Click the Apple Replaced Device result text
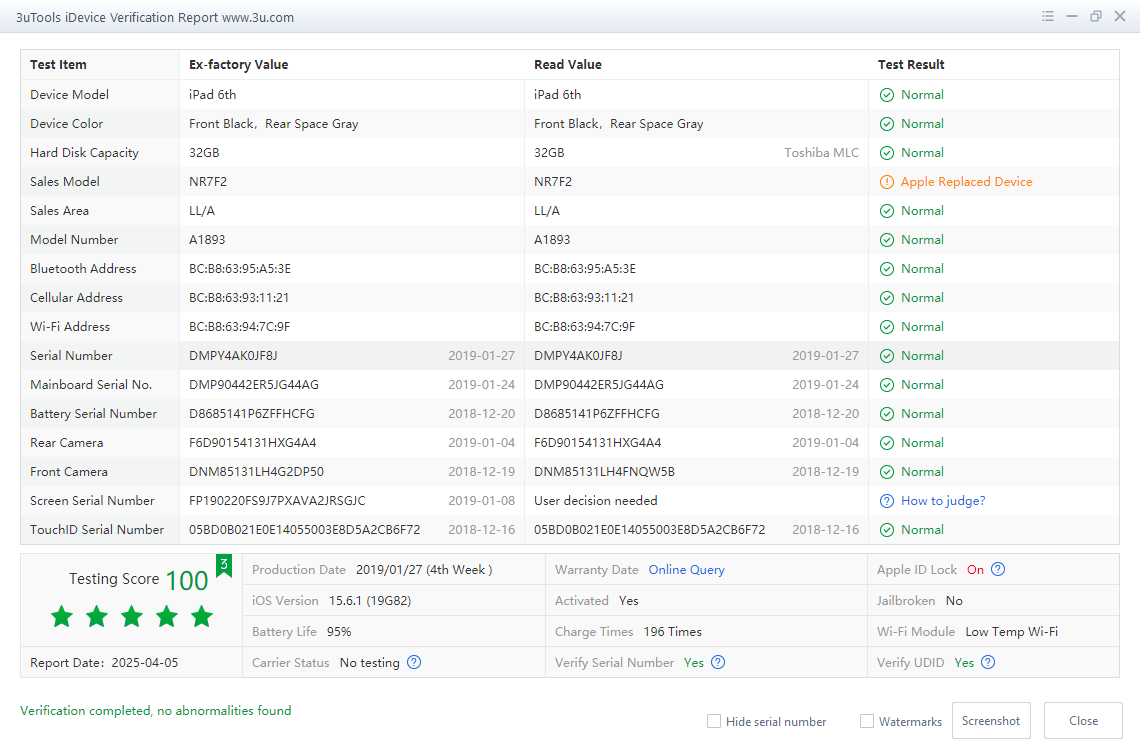 [966, 182]
